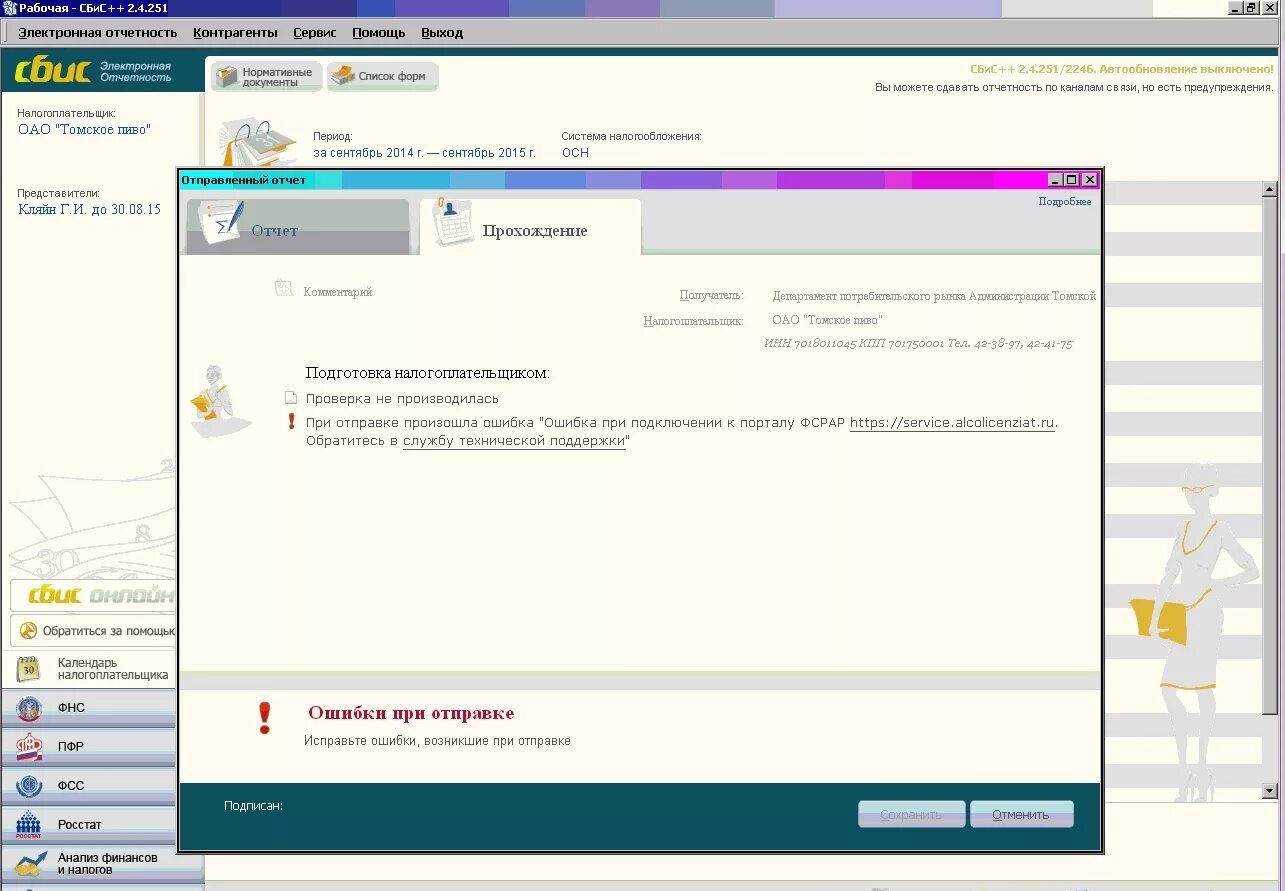The height and width of the screenshot is (891, 1285).
Task: Click the Выход menu item
Action: pos(442,32)
